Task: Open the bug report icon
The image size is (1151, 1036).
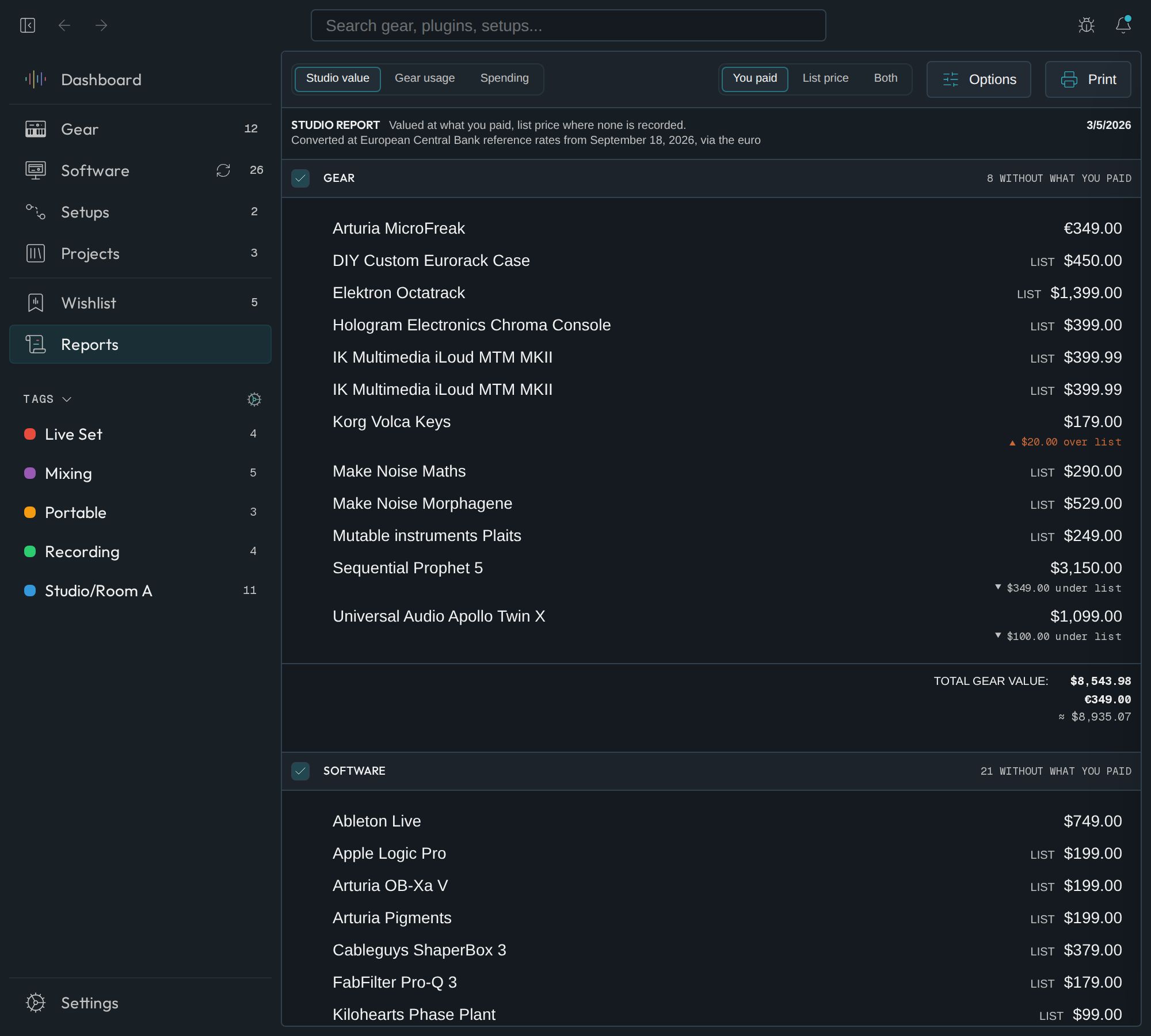Action: (x=1087, y=25)
